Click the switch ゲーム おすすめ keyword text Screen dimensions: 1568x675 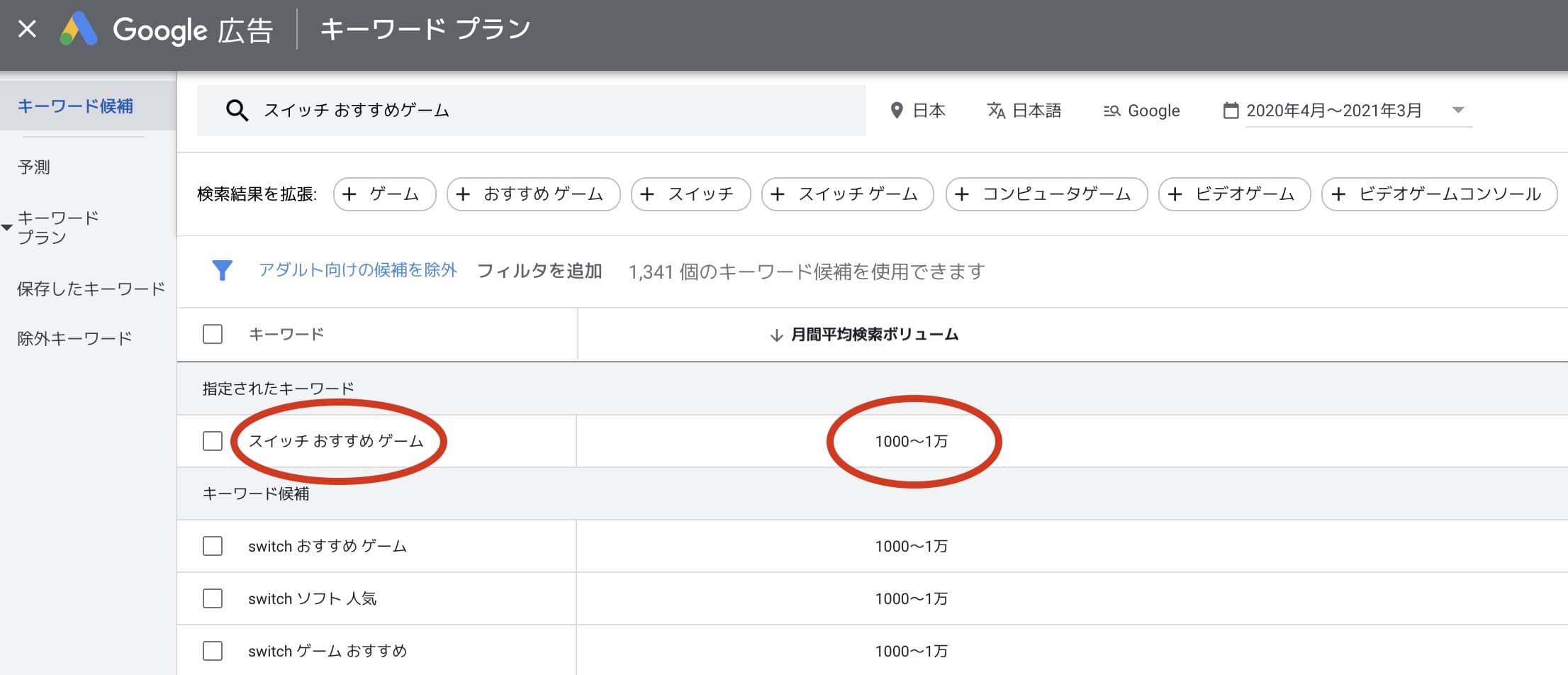pyautogui.click(x=327, y=651)
